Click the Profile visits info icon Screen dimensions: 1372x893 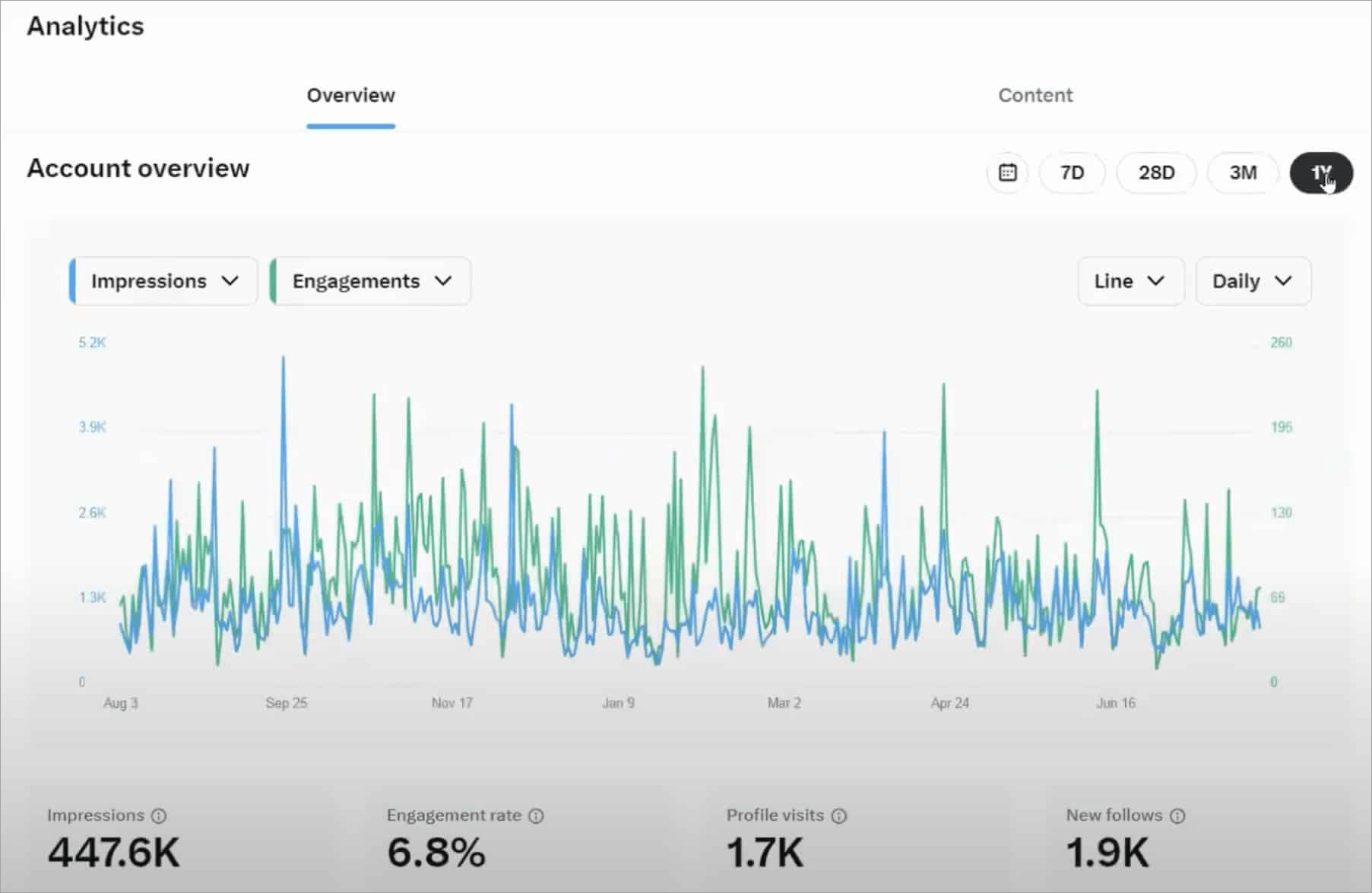point(839,815)
